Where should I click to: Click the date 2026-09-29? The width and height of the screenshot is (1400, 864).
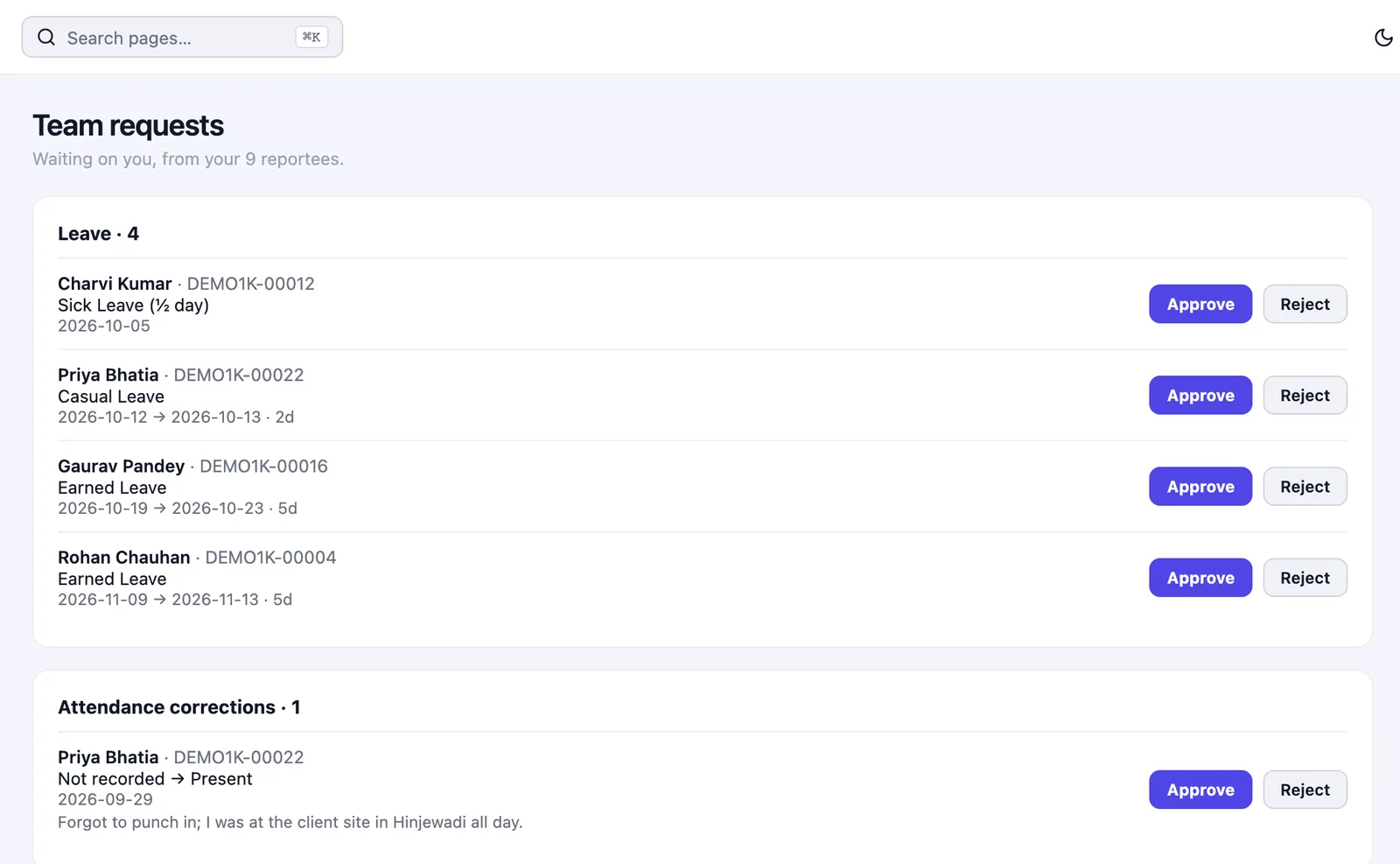click(x=105, y=799)
